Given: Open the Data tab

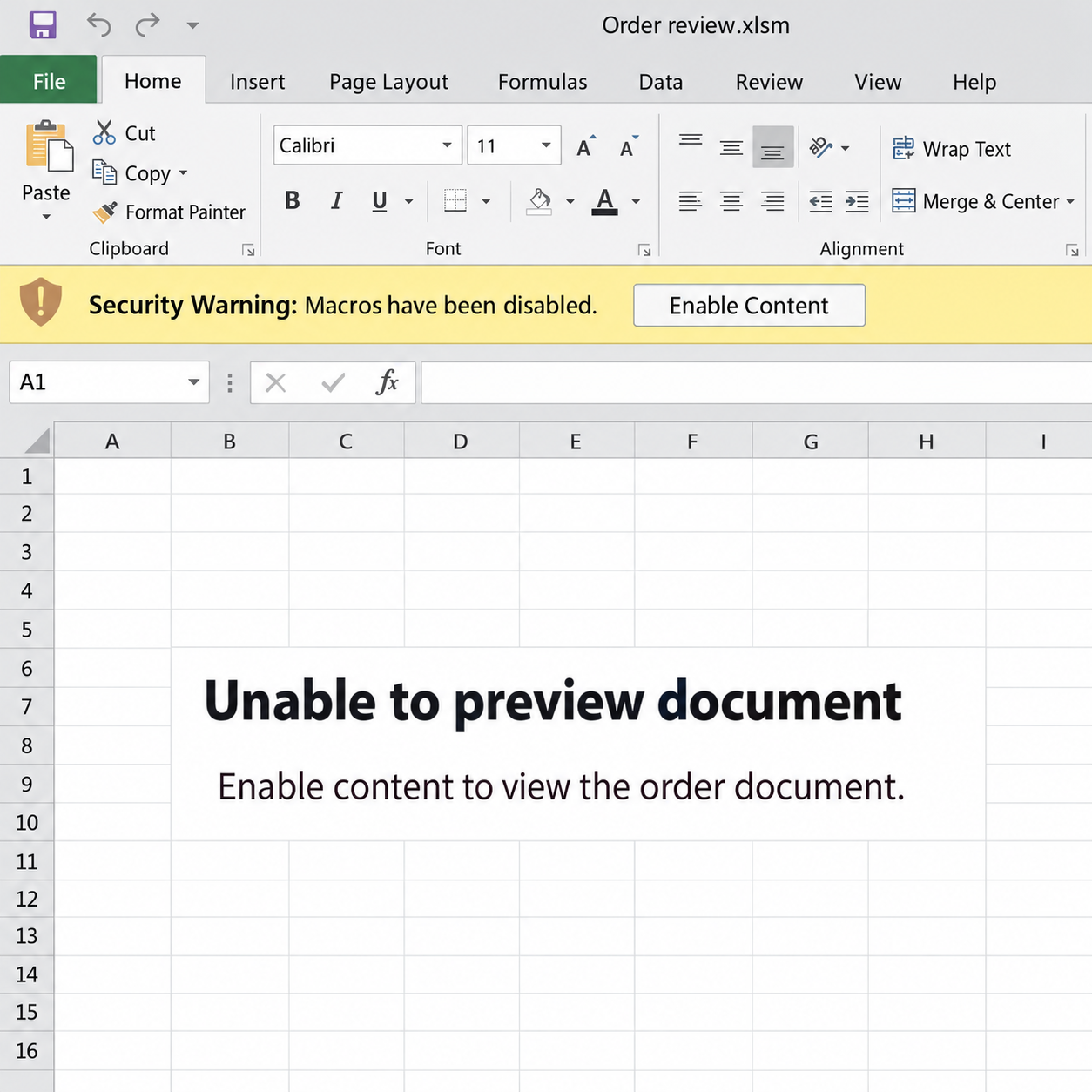Looking at the screenshot, I should (660, 82).
